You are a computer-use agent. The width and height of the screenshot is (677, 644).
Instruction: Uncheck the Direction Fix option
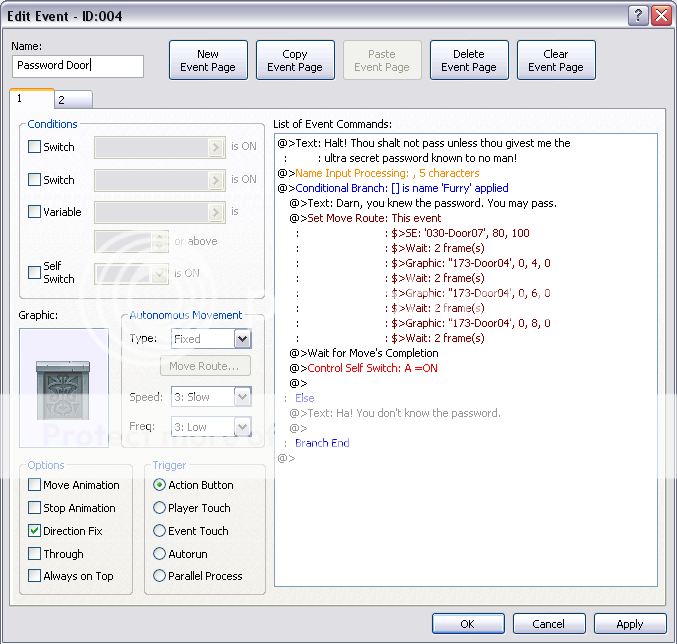coord(35,531)
